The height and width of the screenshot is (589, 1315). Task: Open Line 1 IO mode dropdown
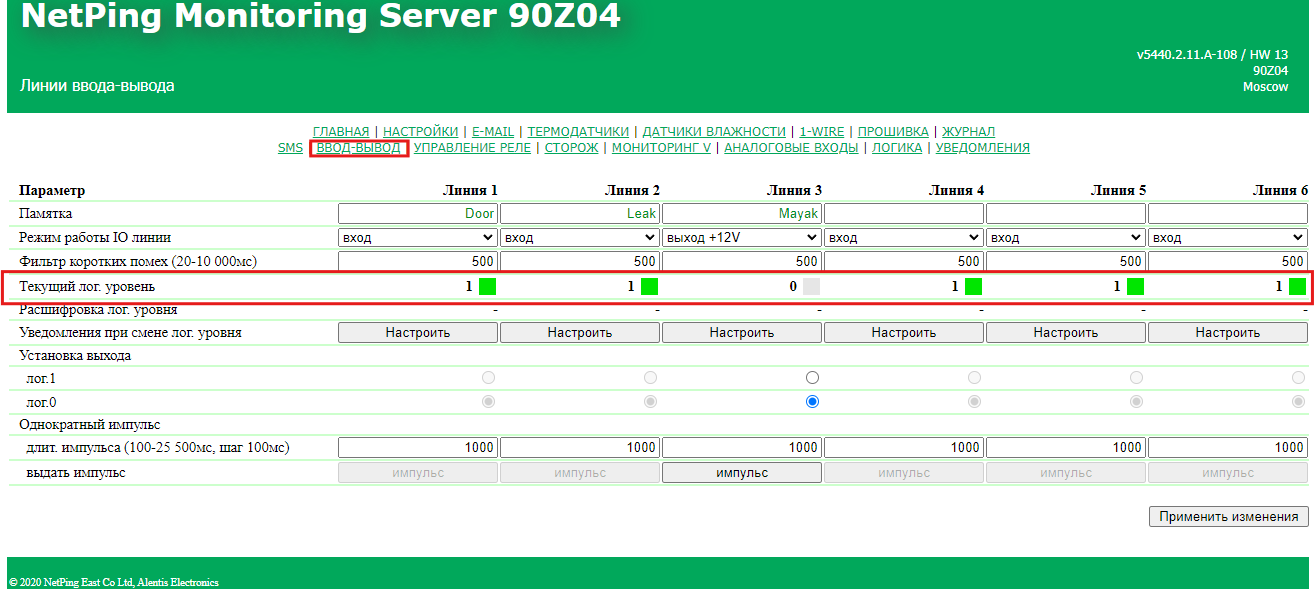tap(418, 238)
